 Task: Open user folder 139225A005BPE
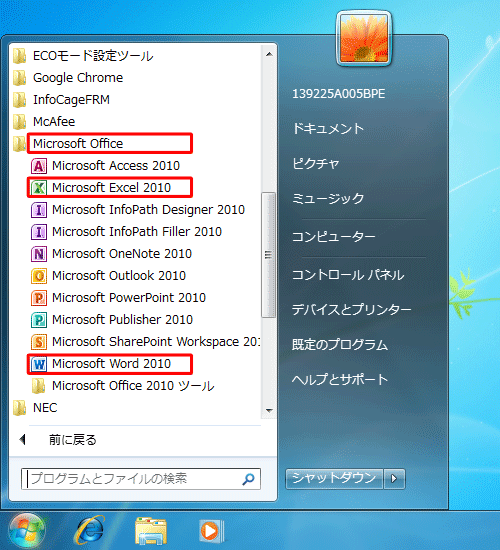click(x=339, y=94)
